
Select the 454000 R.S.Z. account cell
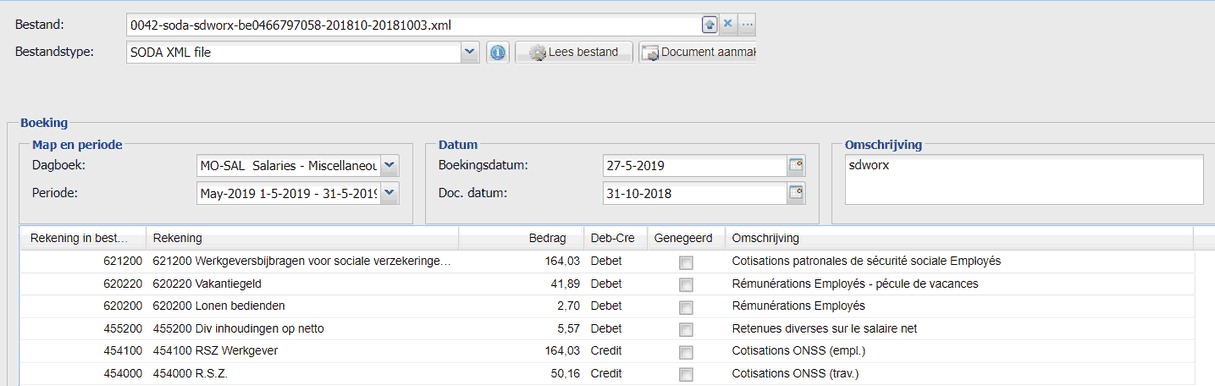302,374
